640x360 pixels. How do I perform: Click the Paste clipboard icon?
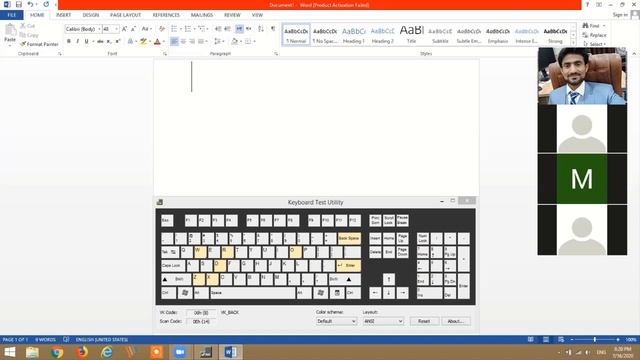10,30
